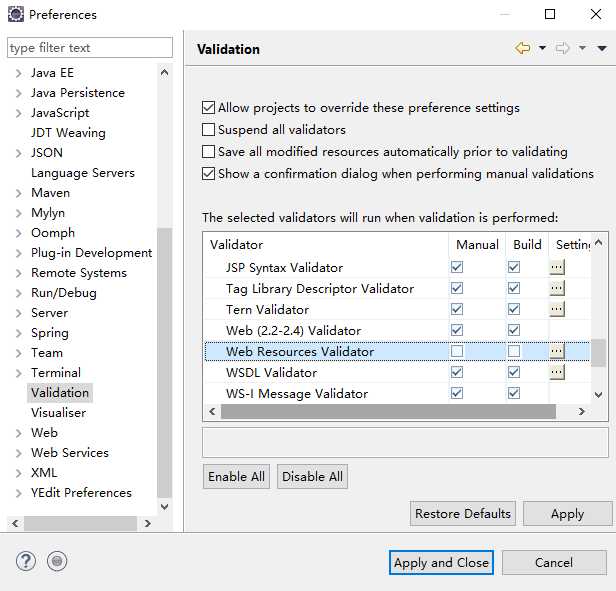Open settings for JSP Syntax Validator

tap(557, 267)
